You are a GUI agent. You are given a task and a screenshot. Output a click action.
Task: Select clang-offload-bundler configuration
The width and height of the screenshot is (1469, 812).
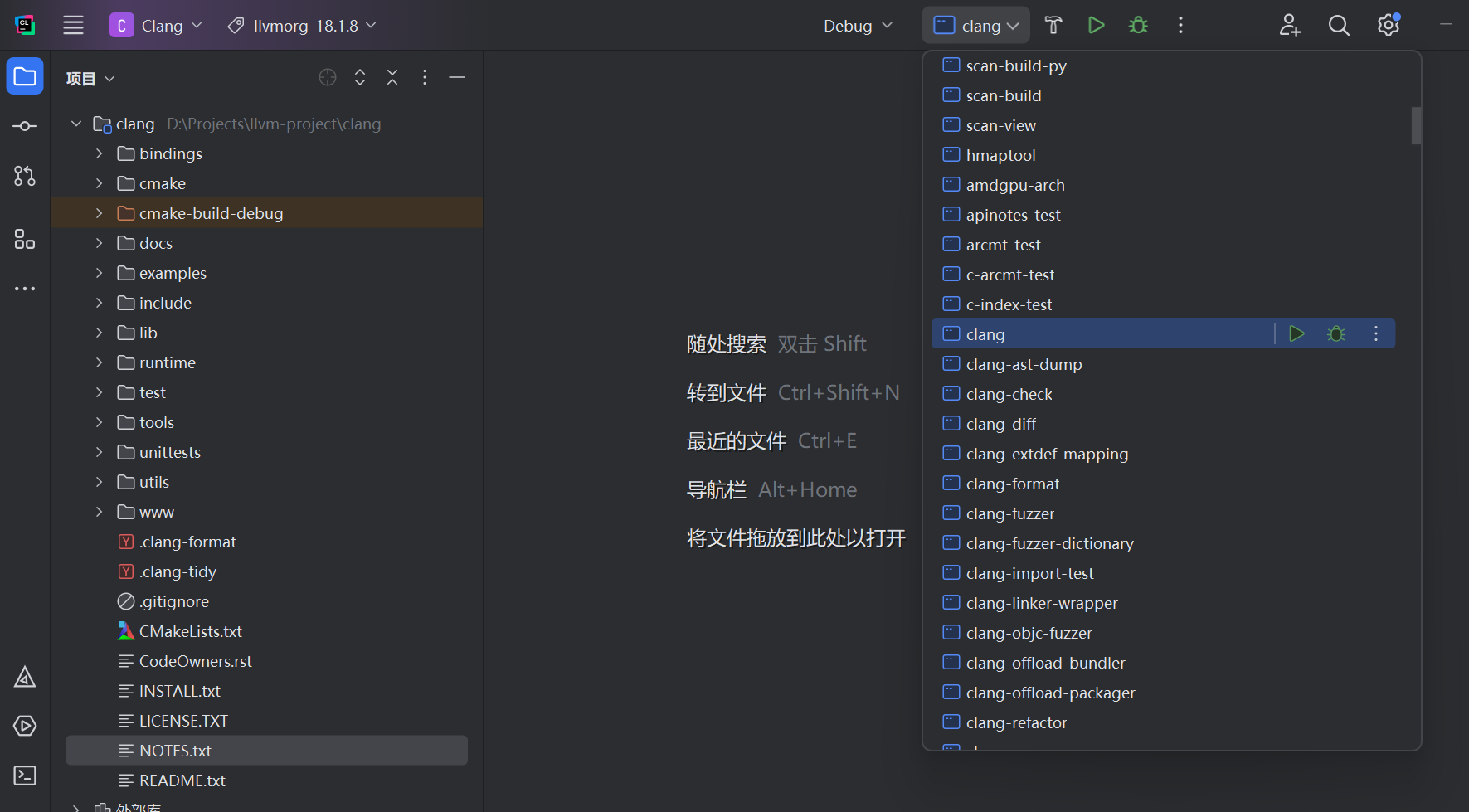click(x=1164, y=663)
